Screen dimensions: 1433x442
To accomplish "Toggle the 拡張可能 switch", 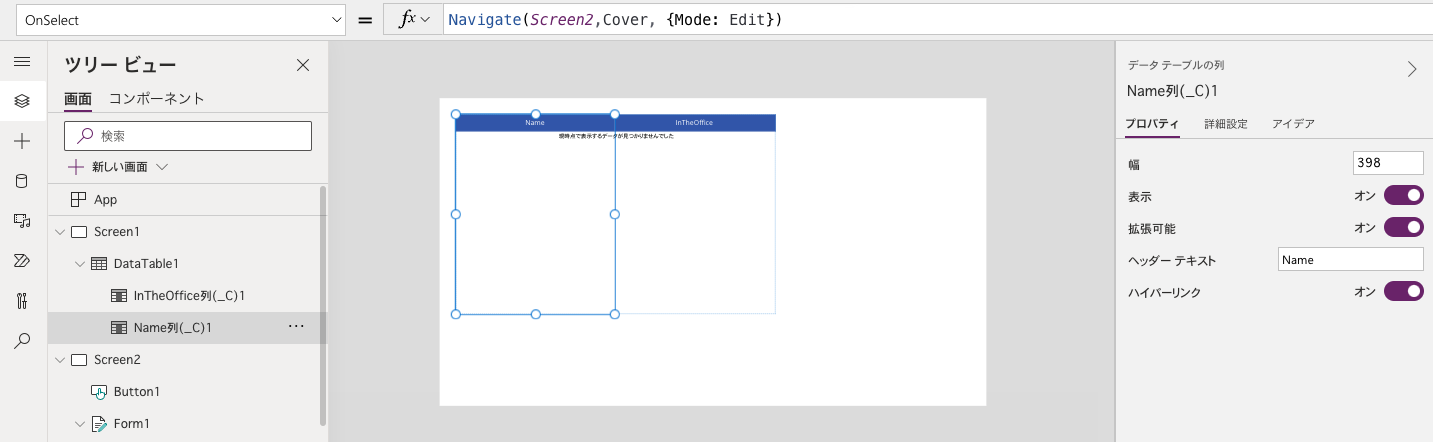I will click(1403, 227).
